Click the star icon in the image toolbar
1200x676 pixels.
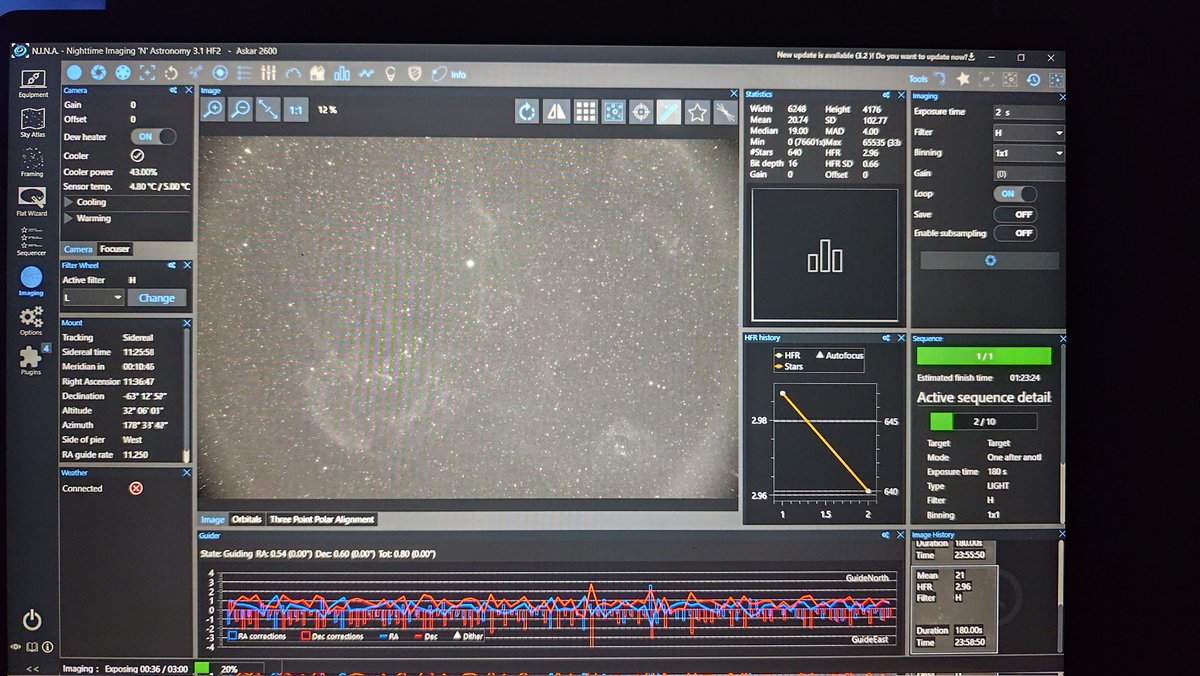pyautogui.click(x=697, y=111)
